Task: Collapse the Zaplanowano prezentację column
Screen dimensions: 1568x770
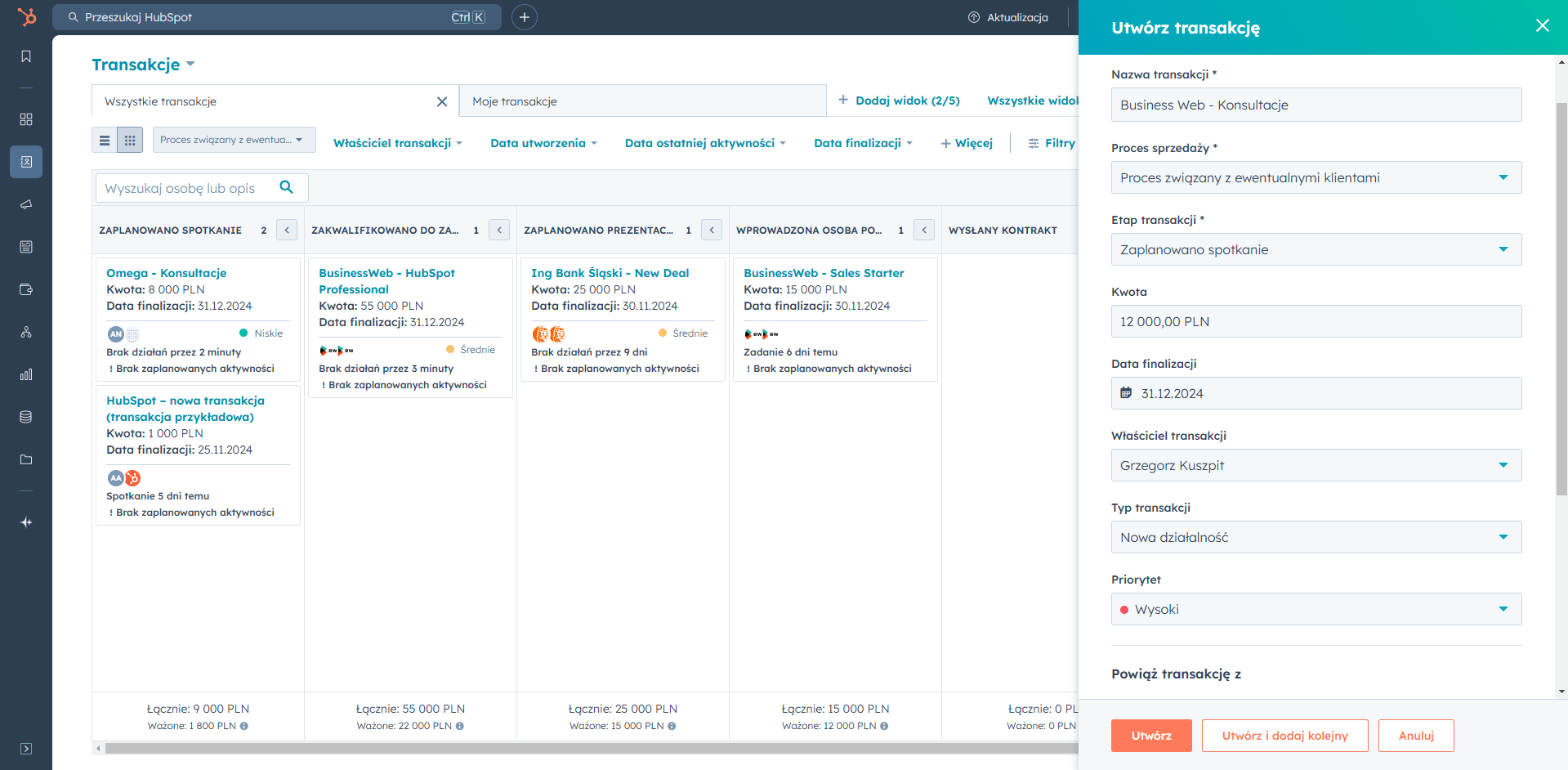Action: (x=712, y=230)
